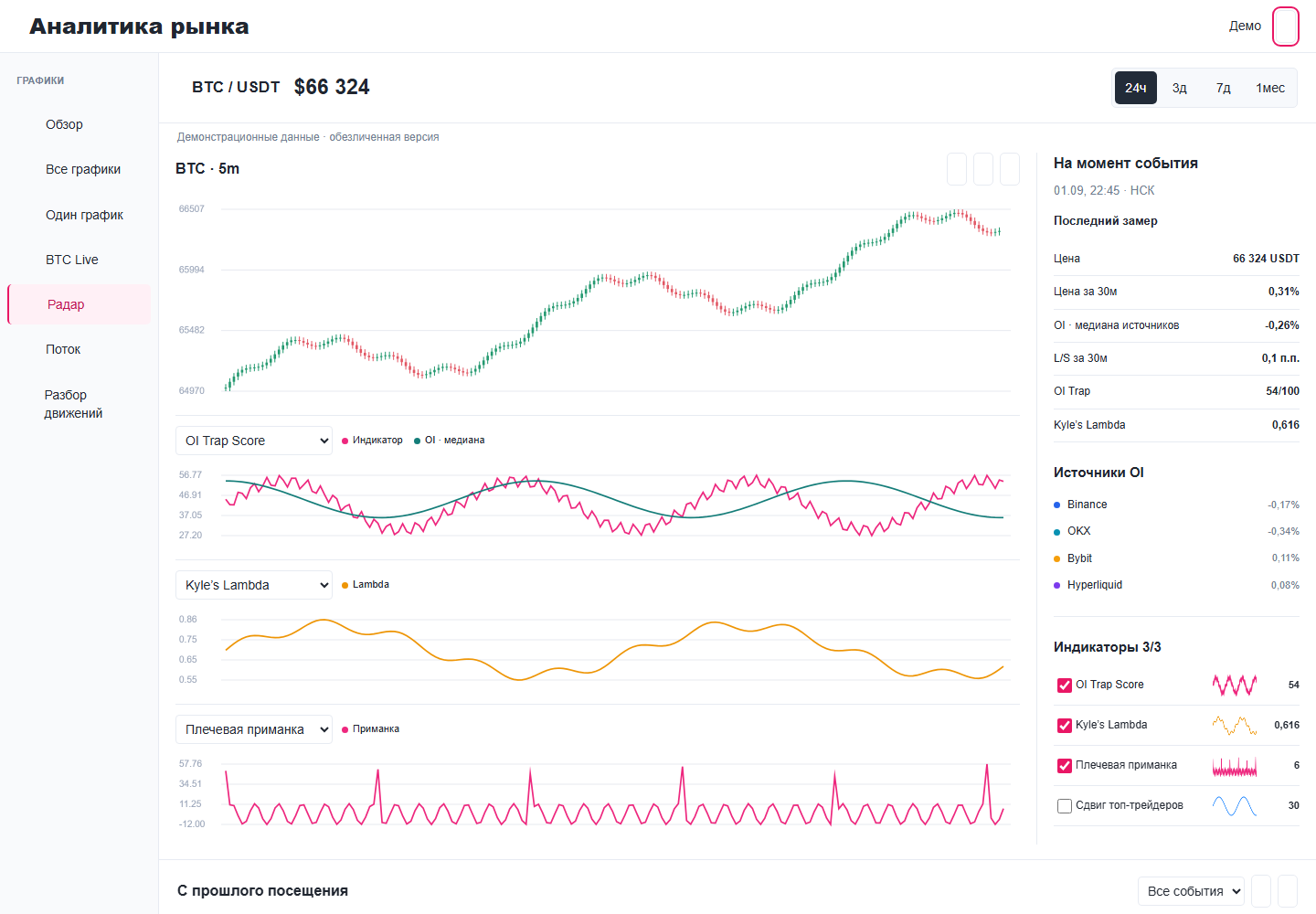Choose the 1мес time range
1316x914 pixels.
[x=1270, y=88]
